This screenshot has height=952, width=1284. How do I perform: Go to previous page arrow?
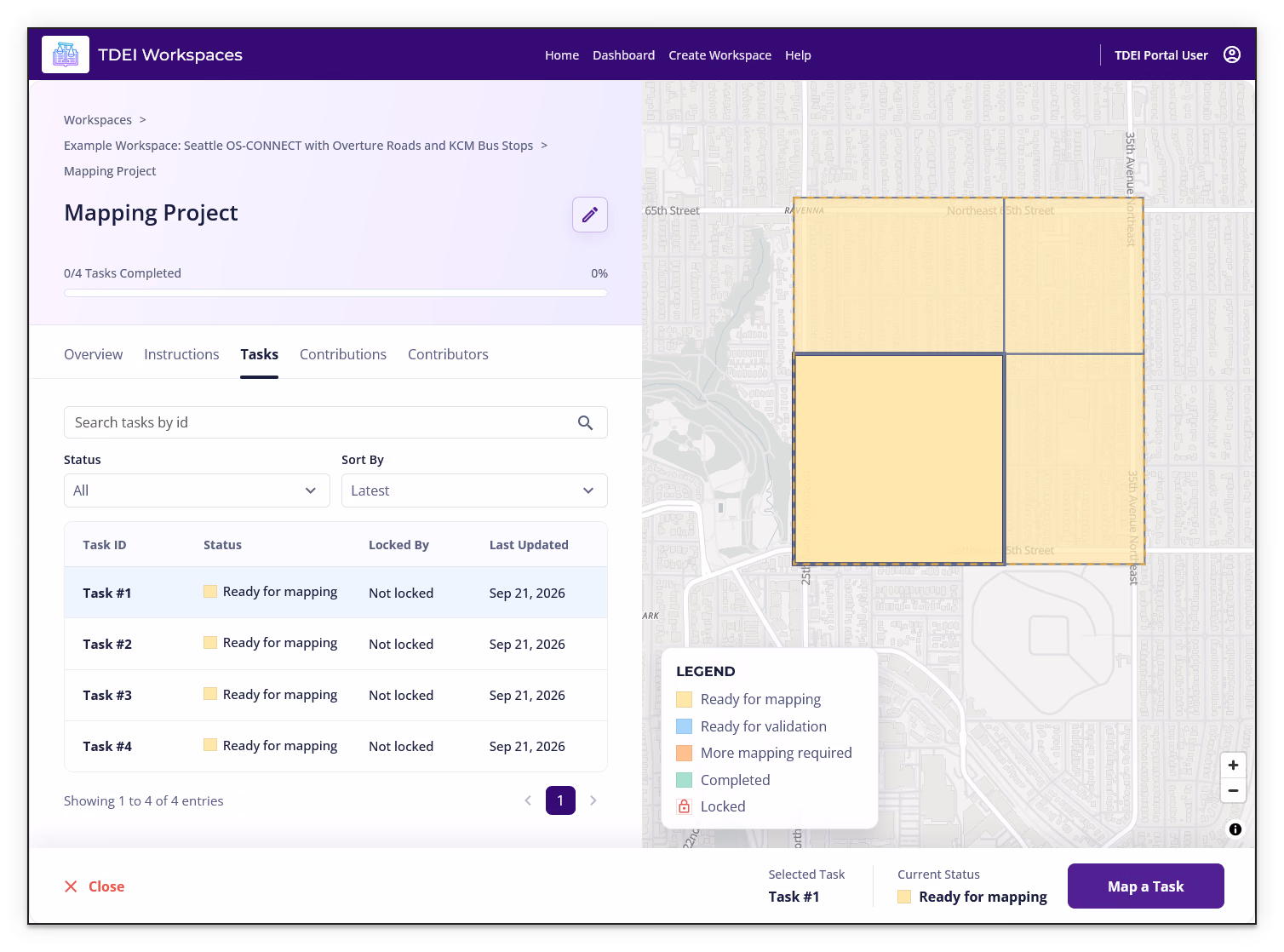[x=528, y=800]
